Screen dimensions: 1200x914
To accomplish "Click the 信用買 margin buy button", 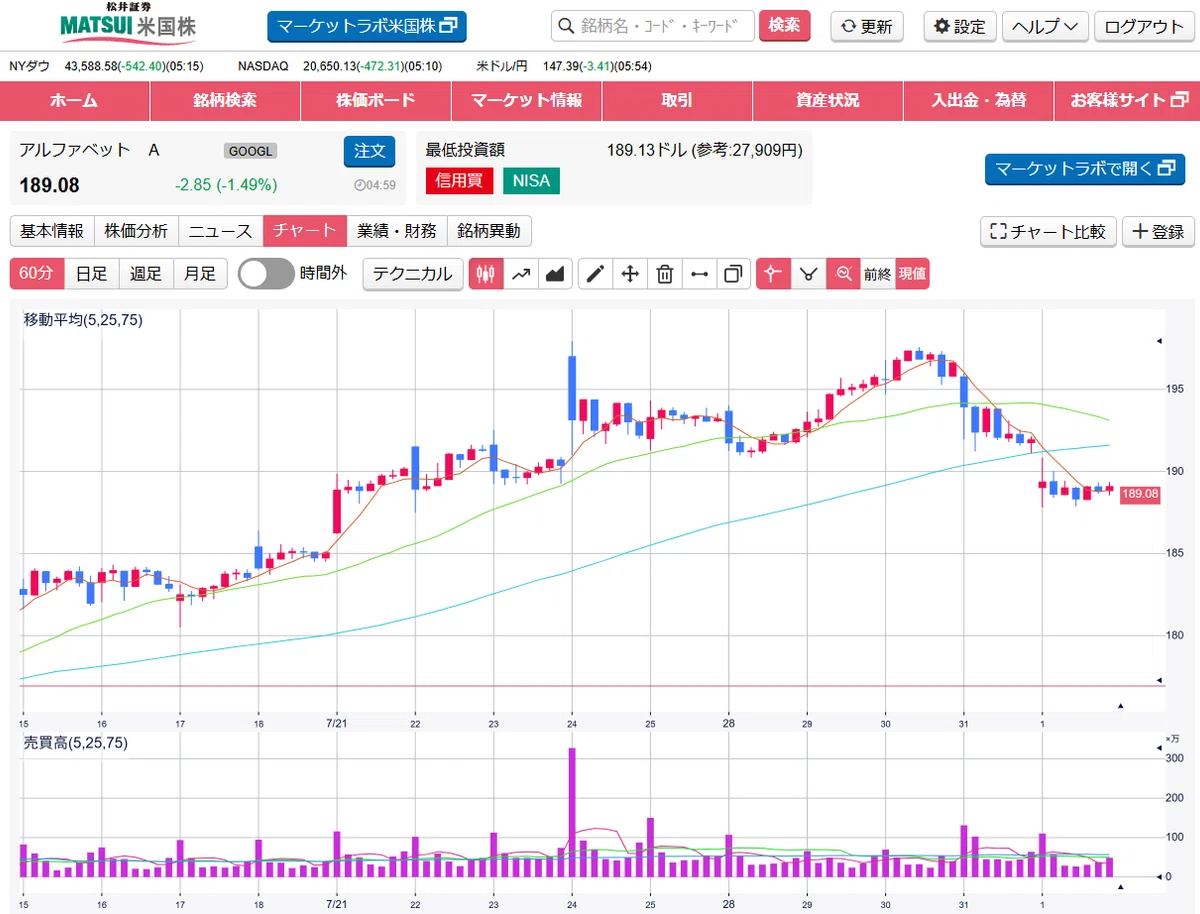I will (x=459, y=181).
